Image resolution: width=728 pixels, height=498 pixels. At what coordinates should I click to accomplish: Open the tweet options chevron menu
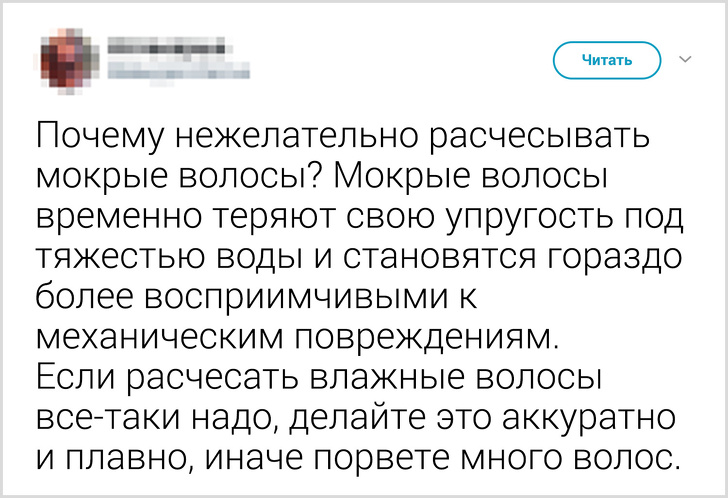coord(685,60)
